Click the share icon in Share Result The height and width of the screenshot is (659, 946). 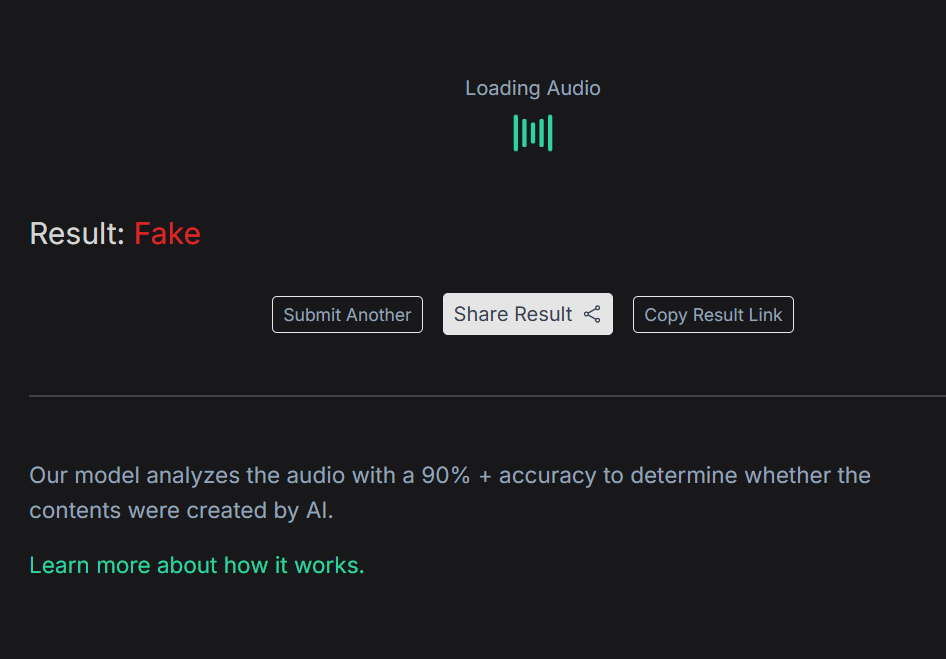click(x=592, y=314)
